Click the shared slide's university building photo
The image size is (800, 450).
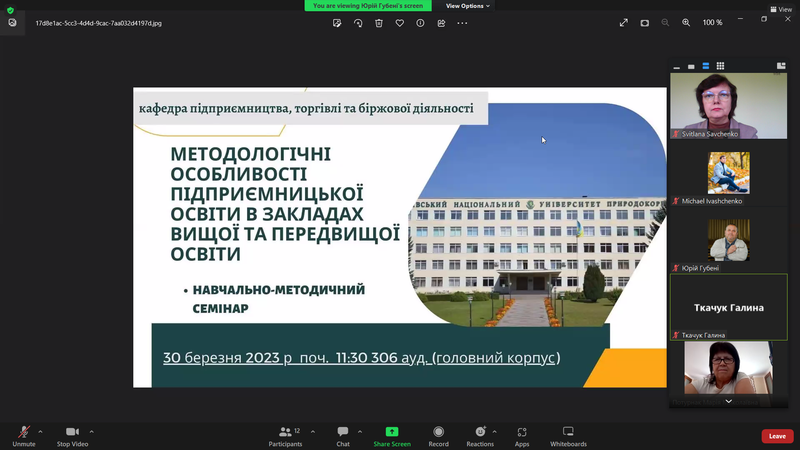(537, 215)
